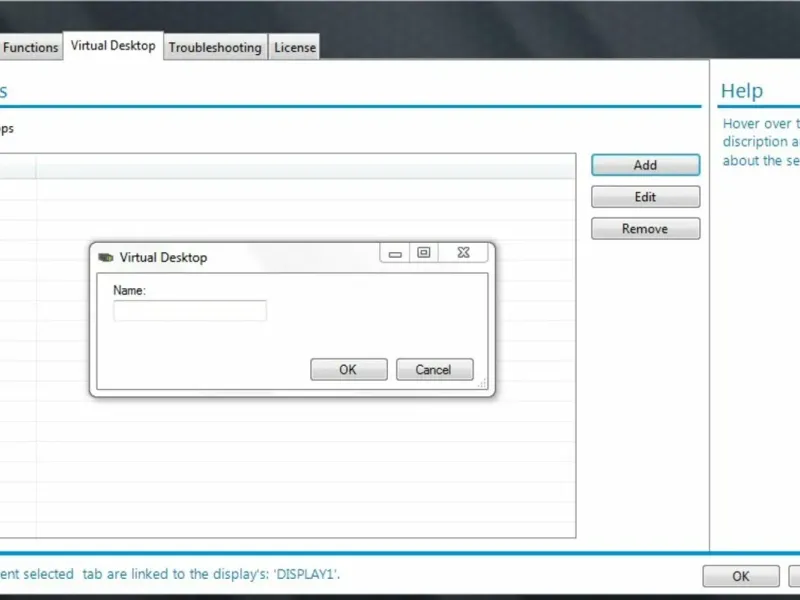Open the License tab

(294, 47)
